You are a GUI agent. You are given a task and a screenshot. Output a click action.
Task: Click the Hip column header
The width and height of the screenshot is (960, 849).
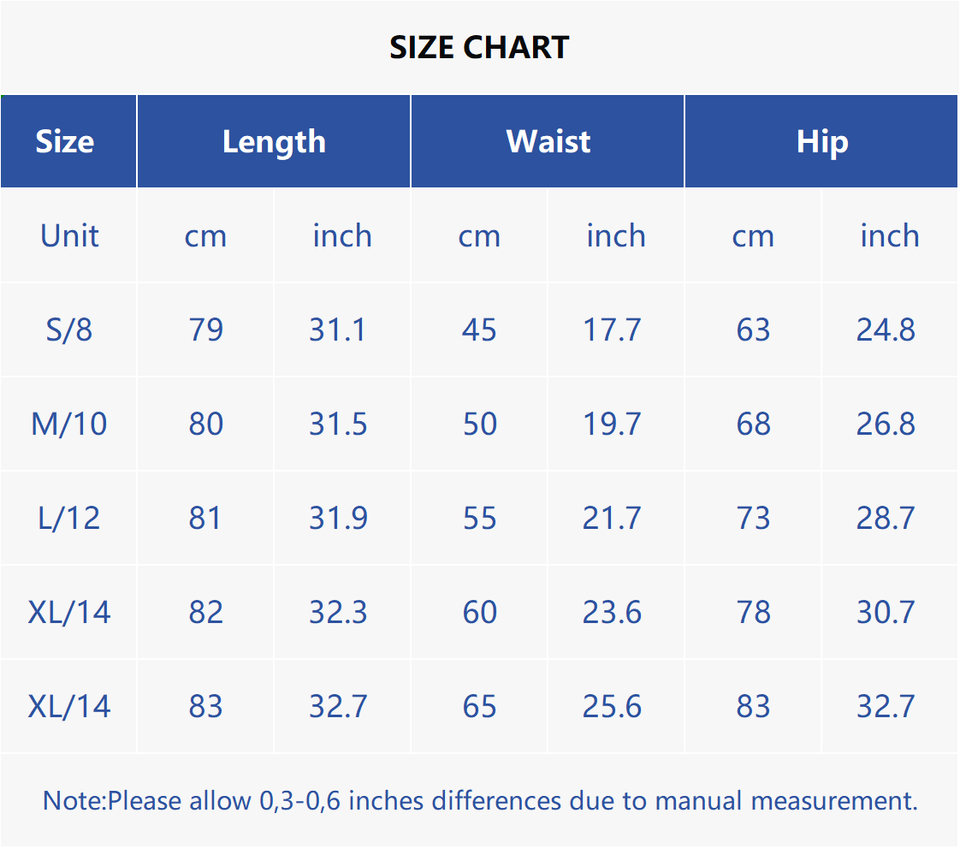point(822,141)
